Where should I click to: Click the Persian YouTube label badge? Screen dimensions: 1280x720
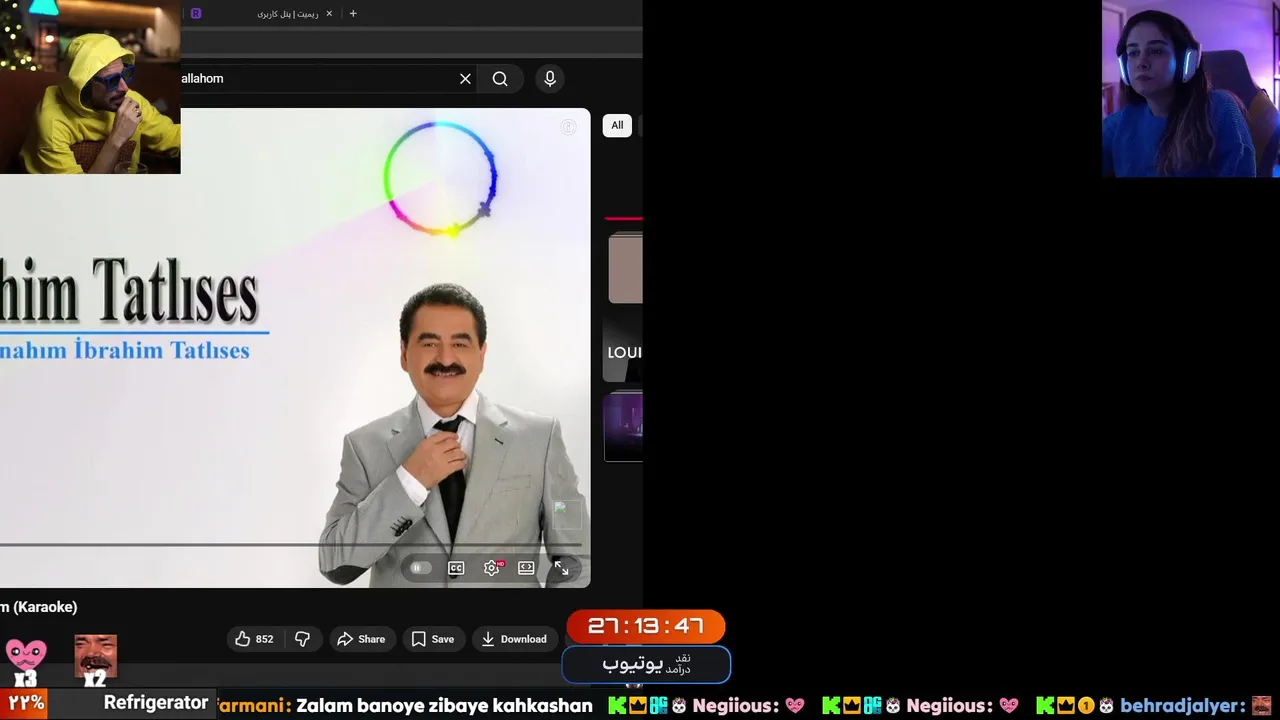click(x=646, y=664)
